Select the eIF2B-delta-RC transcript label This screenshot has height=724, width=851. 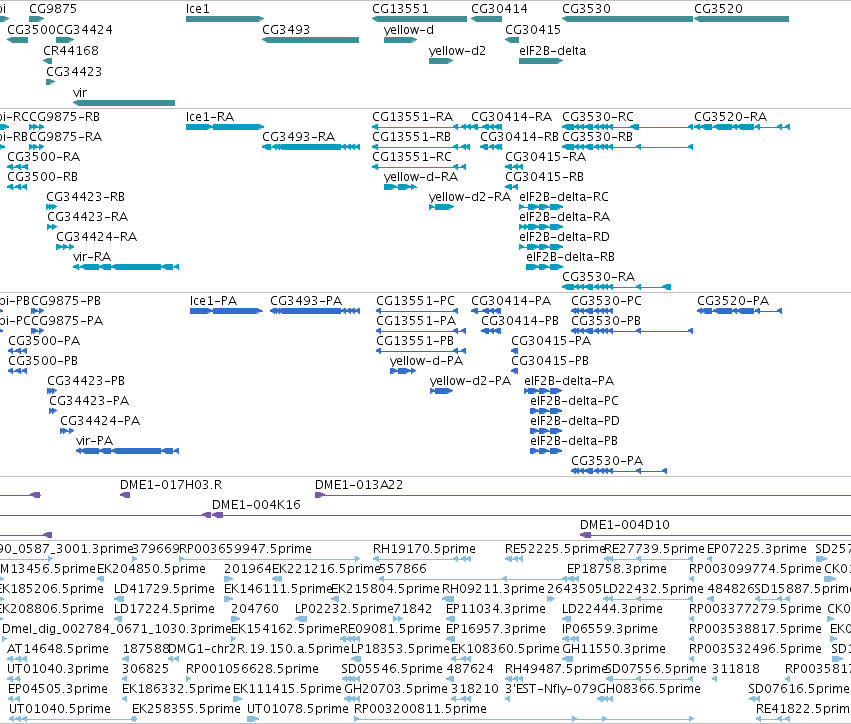[x=564, y=196]
